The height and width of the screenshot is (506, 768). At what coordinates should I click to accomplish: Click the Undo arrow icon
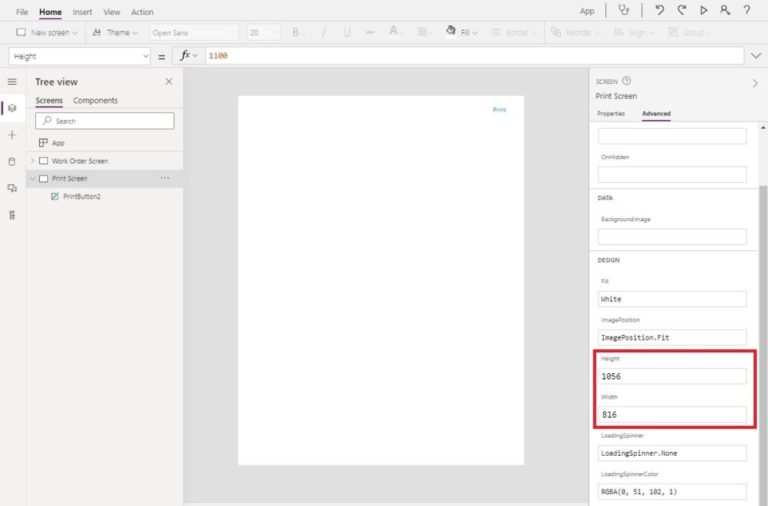pyautogui.click(x=660, y=11)
